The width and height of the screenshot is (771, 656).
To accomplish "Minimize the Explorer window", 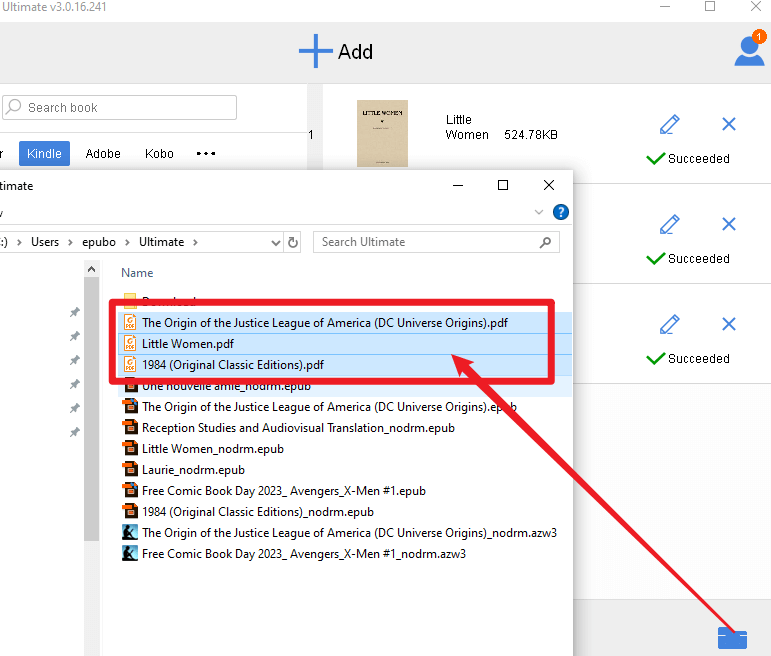I will click(x=458, y=185).
